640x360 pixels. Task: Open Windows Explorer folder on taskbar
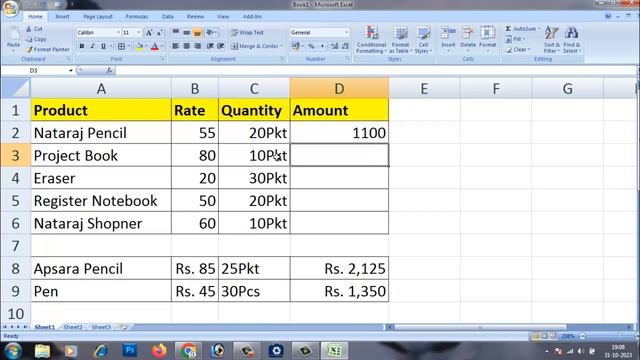(x=42, y=351)
